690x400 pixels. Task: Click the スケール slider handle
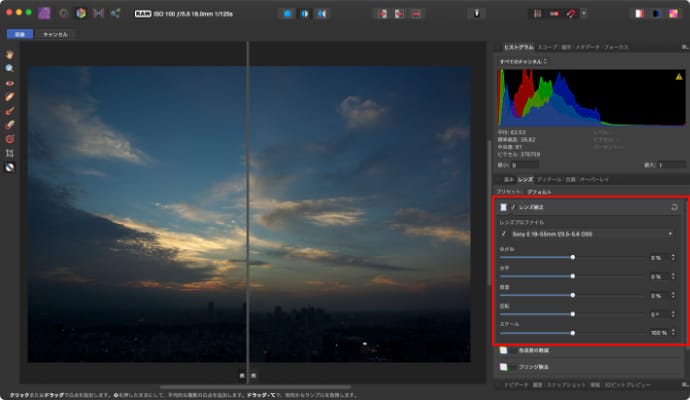pyautogui.click(x=572, y=332)
